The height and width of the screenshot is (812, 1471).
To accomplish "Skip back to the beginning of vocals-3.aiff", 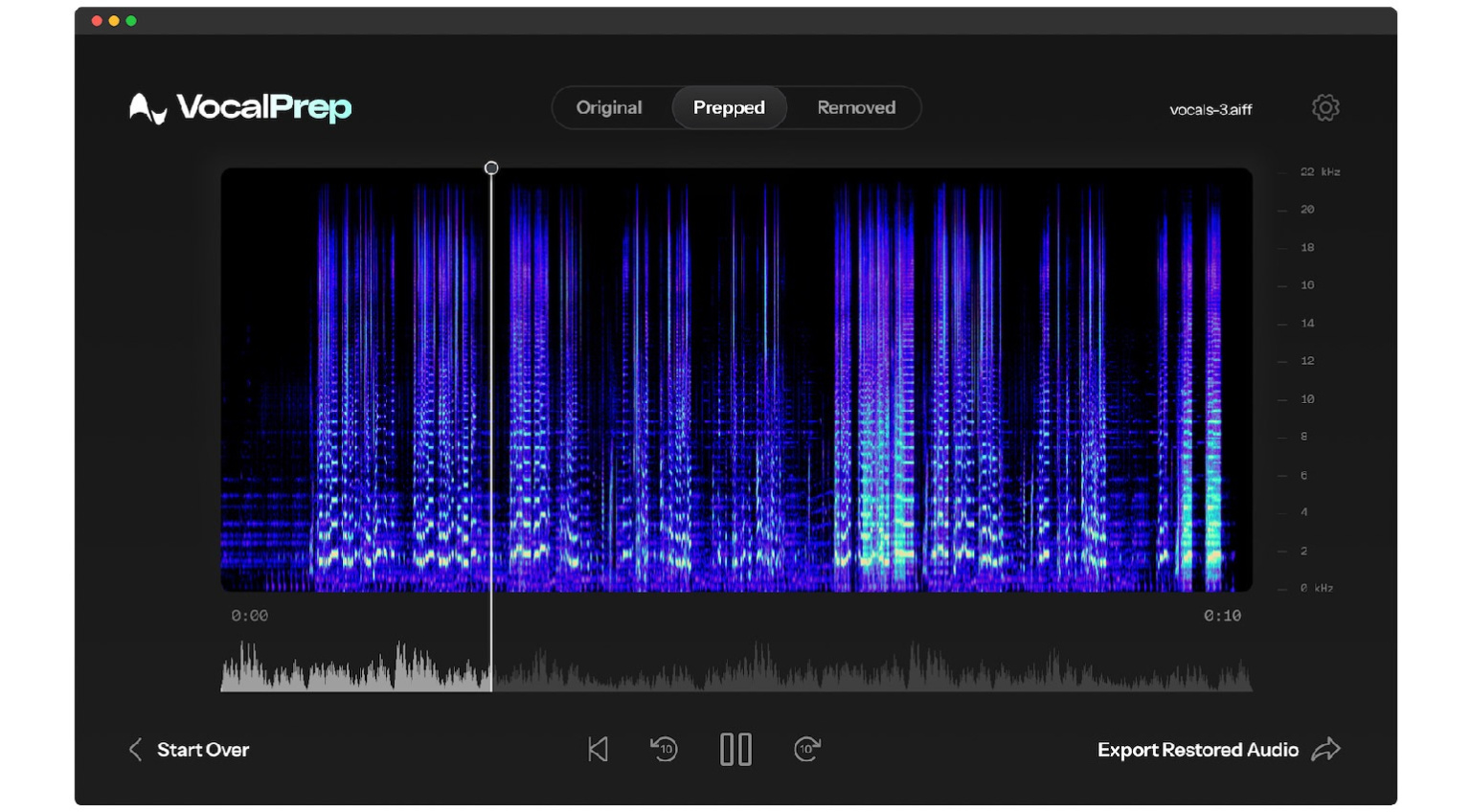I will point(598,750).
